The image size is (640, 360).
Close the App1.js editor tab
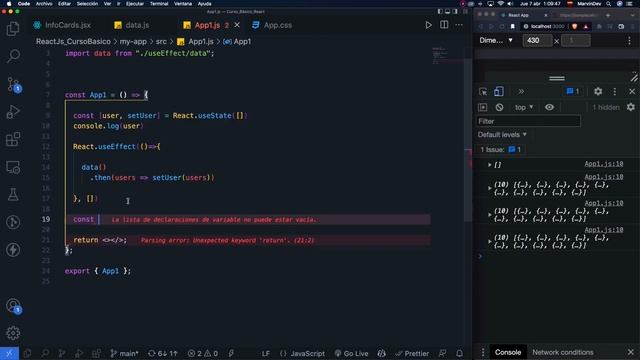tap(237, 25)
